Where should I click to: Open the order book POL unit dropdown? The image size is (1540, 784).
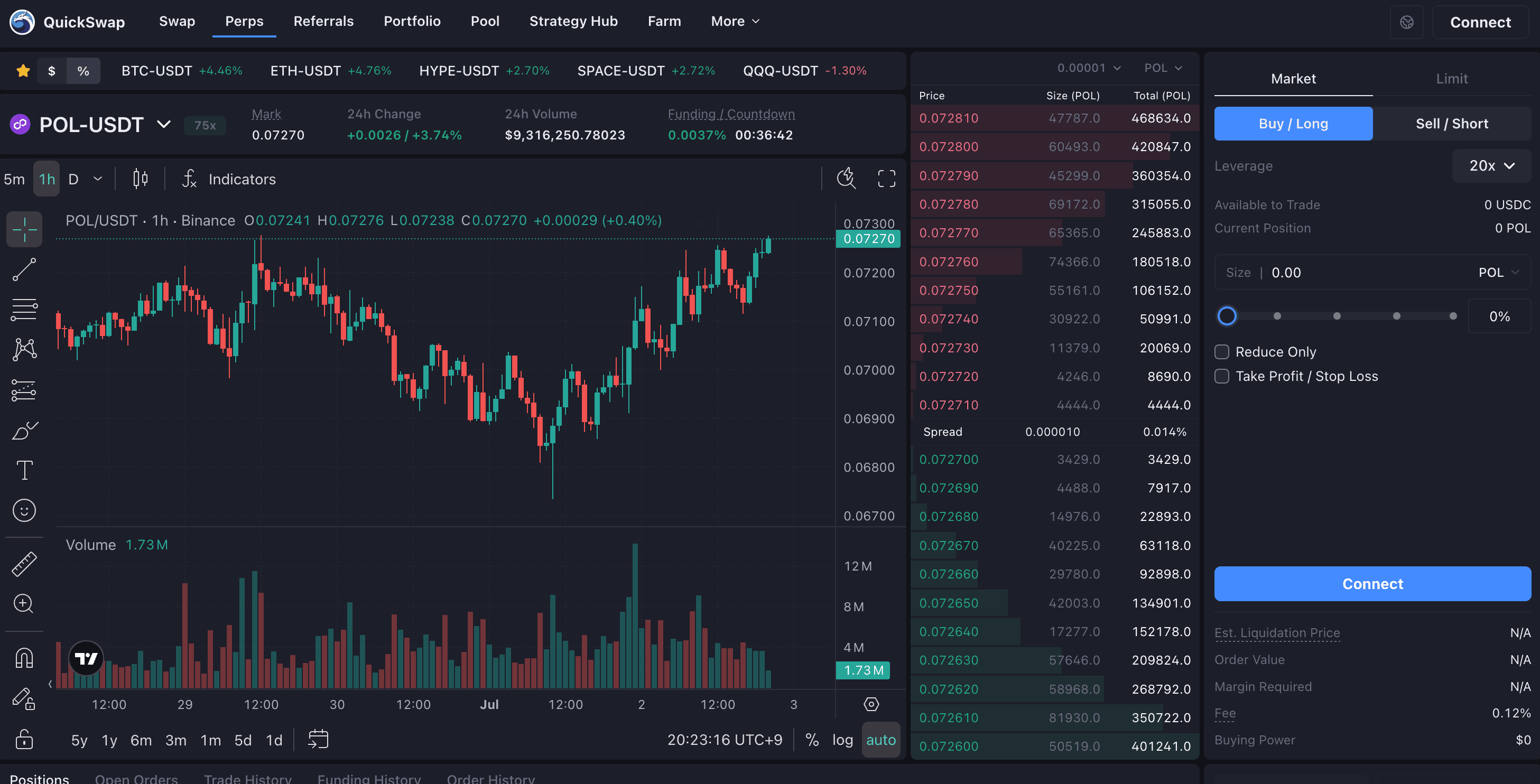[1163, 68]
